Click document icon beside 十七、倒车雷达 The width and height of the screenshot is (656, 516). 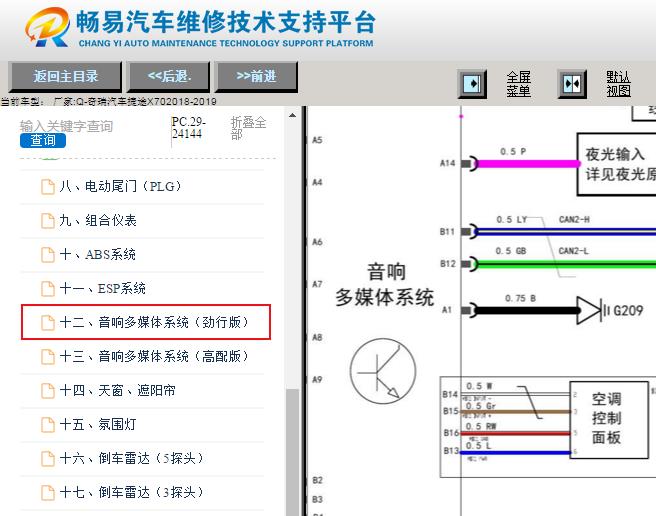48,492
